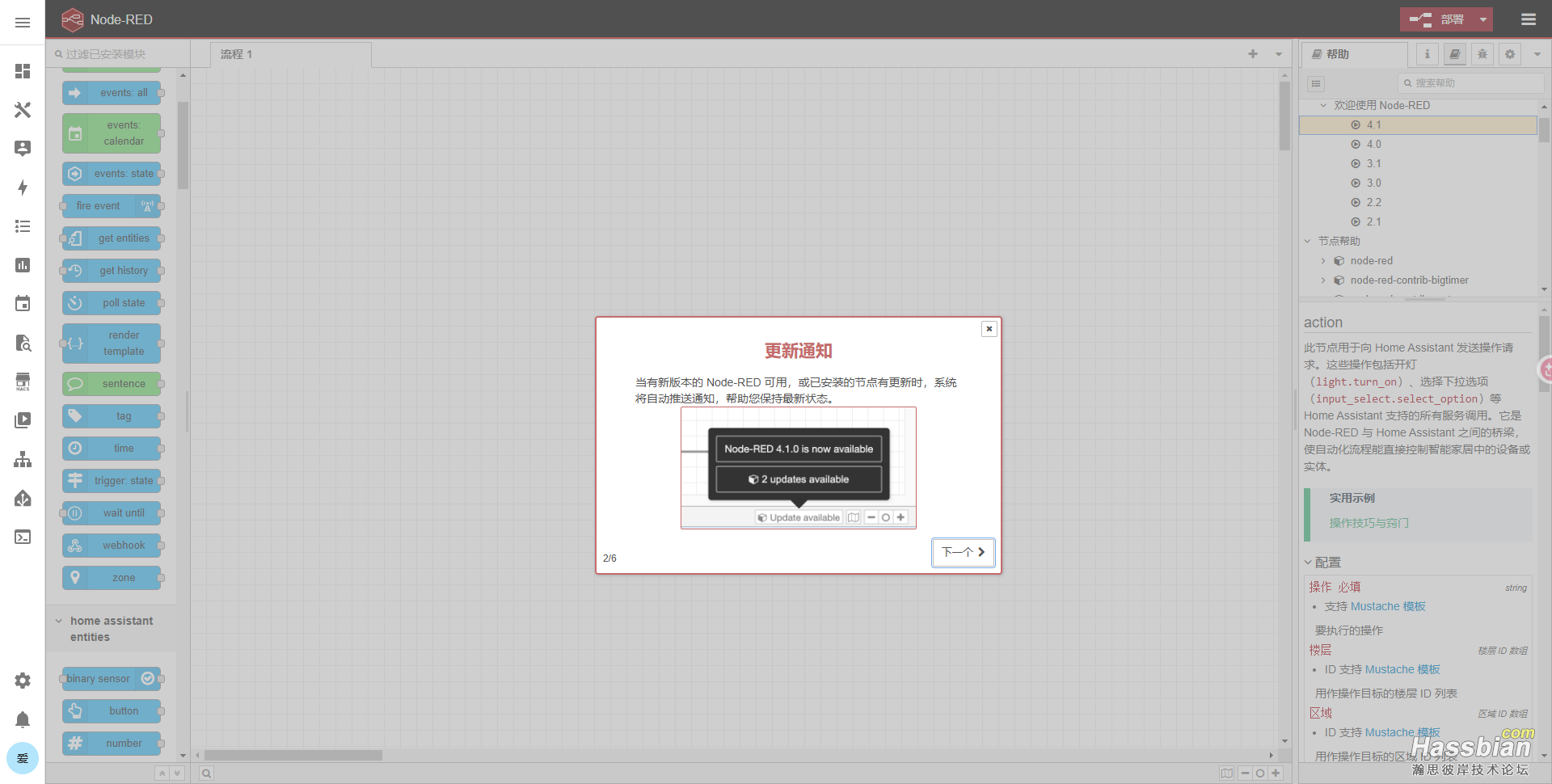Click the 部署 deploy button
Screen dimensions: 1552x784
[x=1436, y=19]
